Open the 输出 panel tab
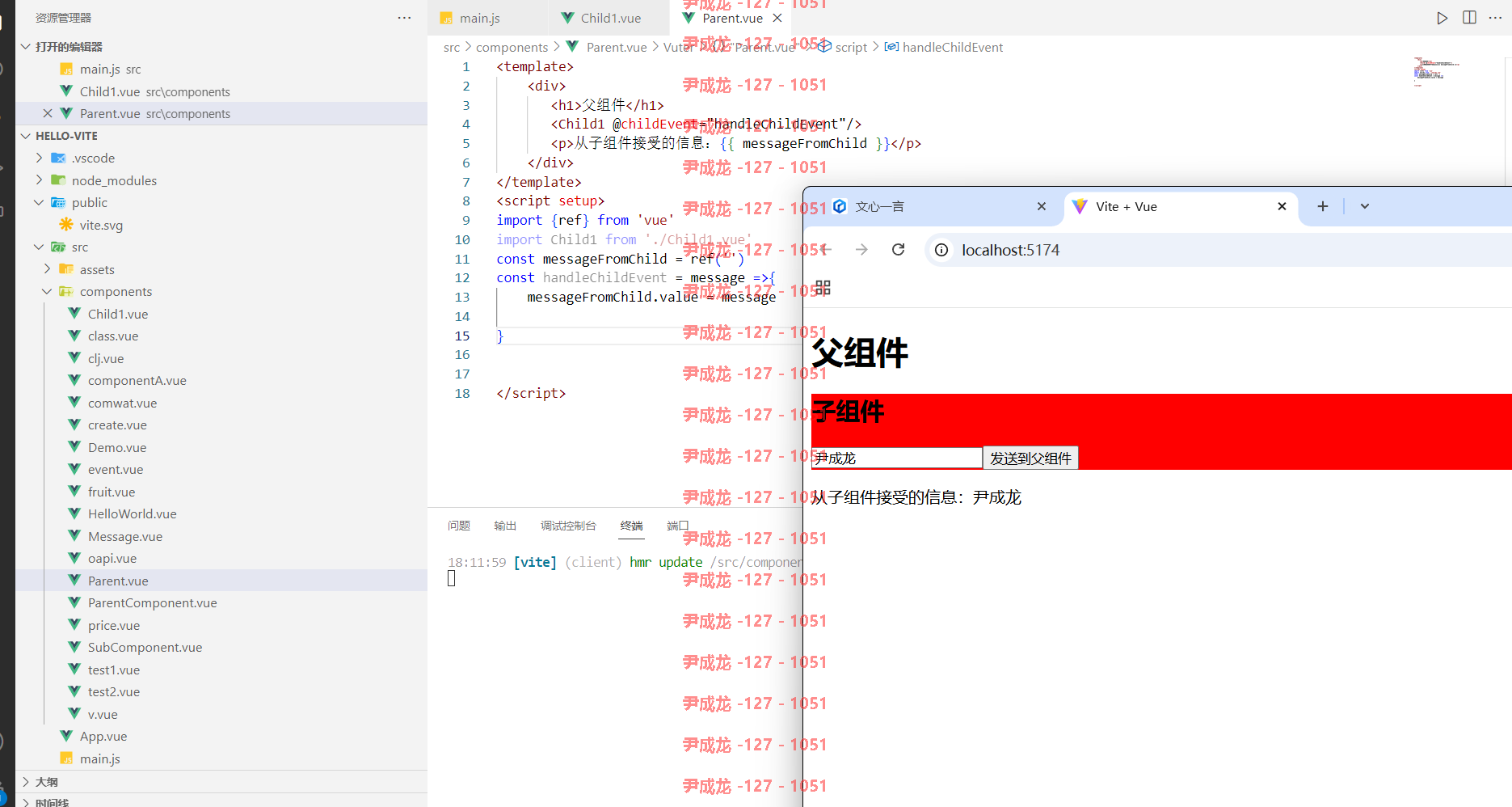 click(x=505, y=526)
